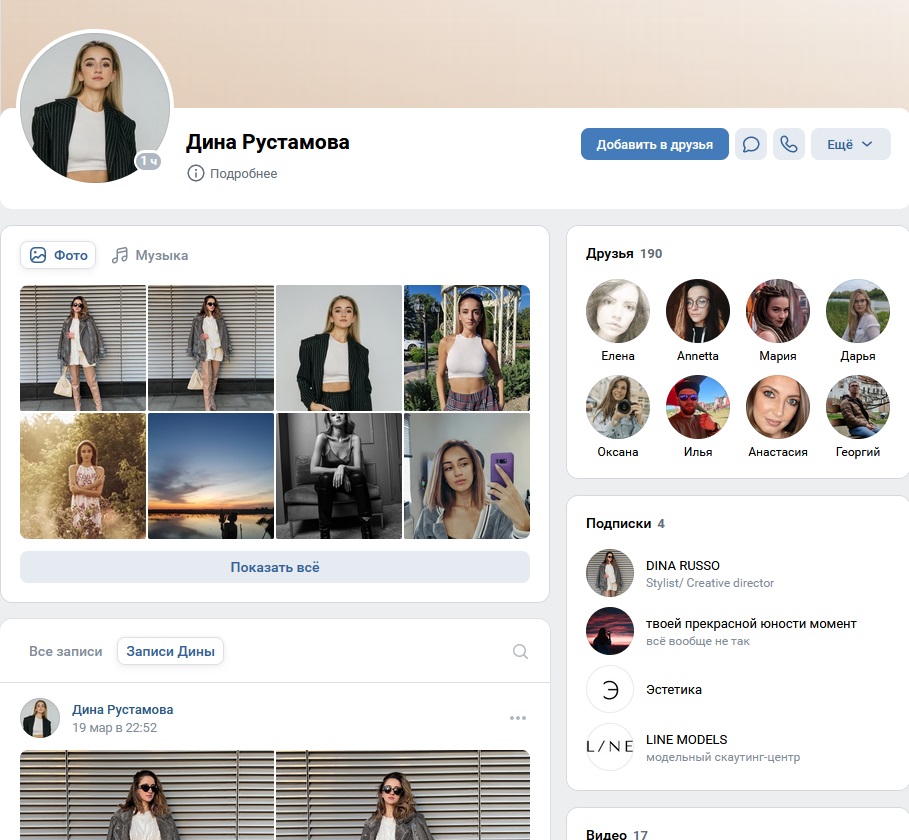This screenshot has height=840, width=909.
Task: Click the info icon beside Подробнее
Action: [195, 173]
